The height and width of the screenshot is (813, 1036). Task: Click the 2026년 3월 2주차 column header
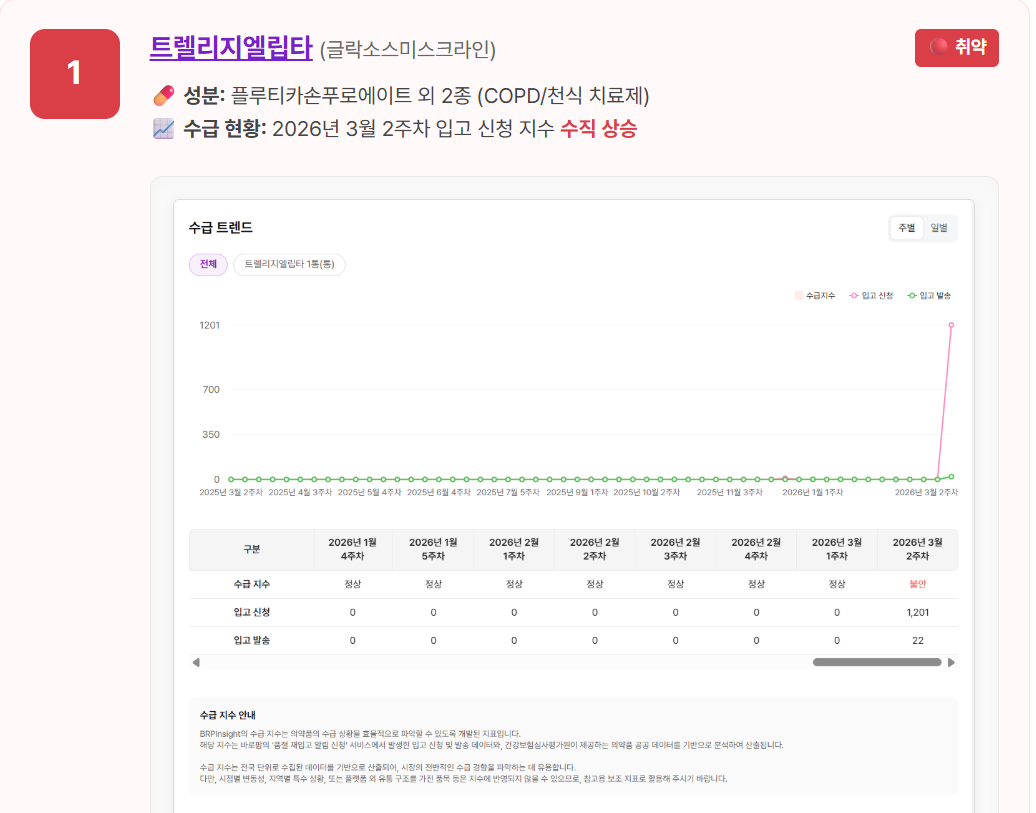[x=917, y=550]
